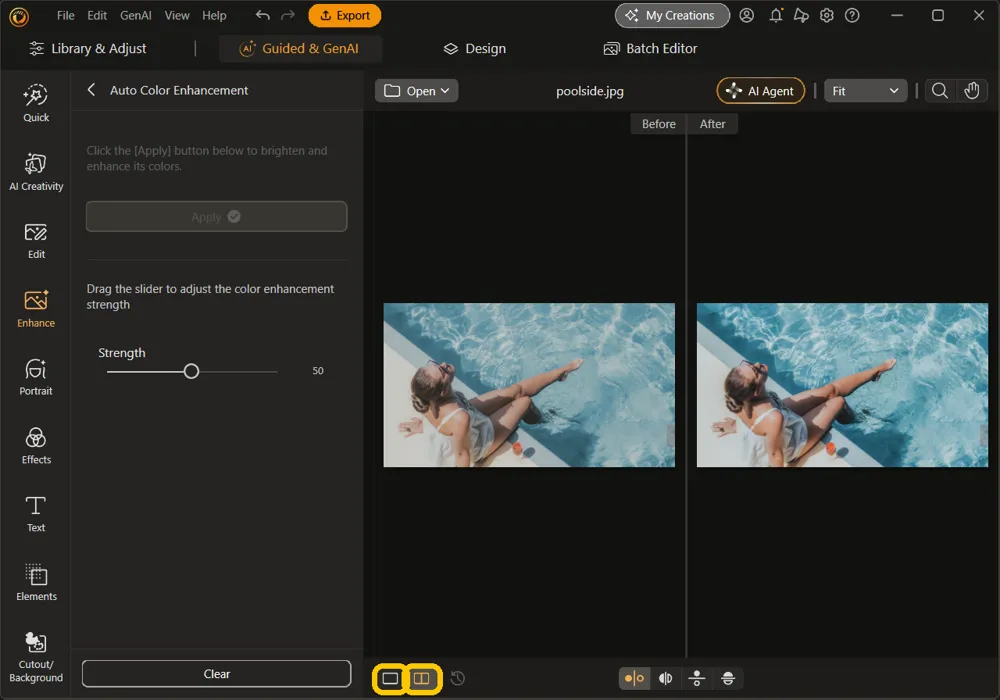The width and height of the screenshot is (1000, 700).
Task: Open the help question mark icon
Action: (852, 15)
